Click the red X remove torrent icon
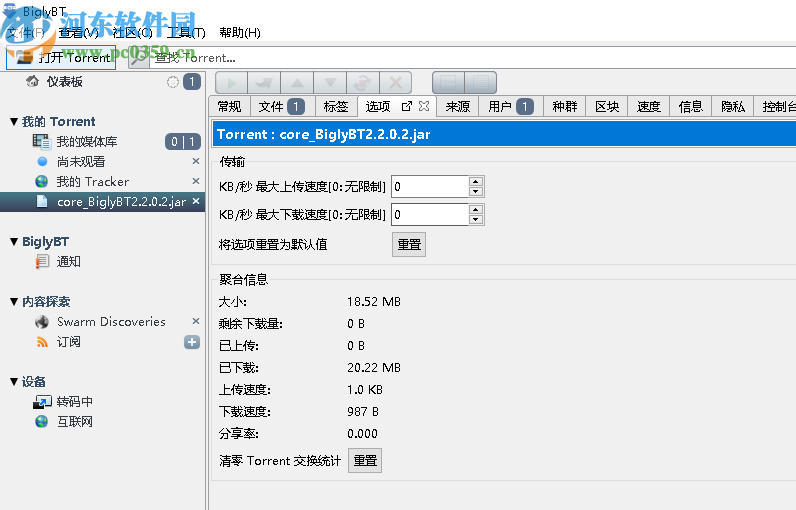This screenshot has width=796, height=510. [x=395, y=82]
